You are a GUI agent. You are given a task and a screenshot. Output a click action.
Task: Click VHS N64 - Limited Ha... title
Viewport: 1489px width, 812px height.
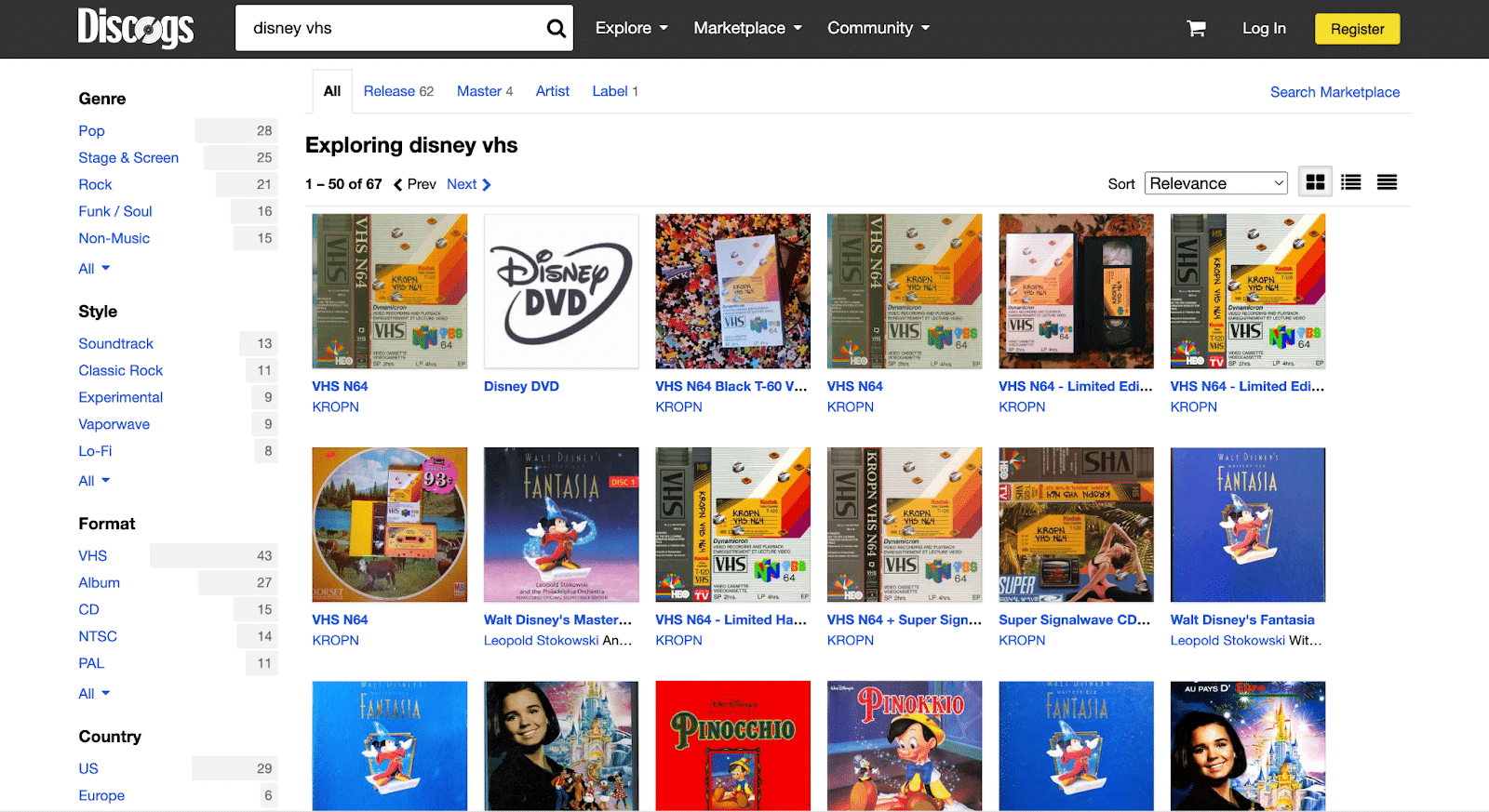(731, 620)
